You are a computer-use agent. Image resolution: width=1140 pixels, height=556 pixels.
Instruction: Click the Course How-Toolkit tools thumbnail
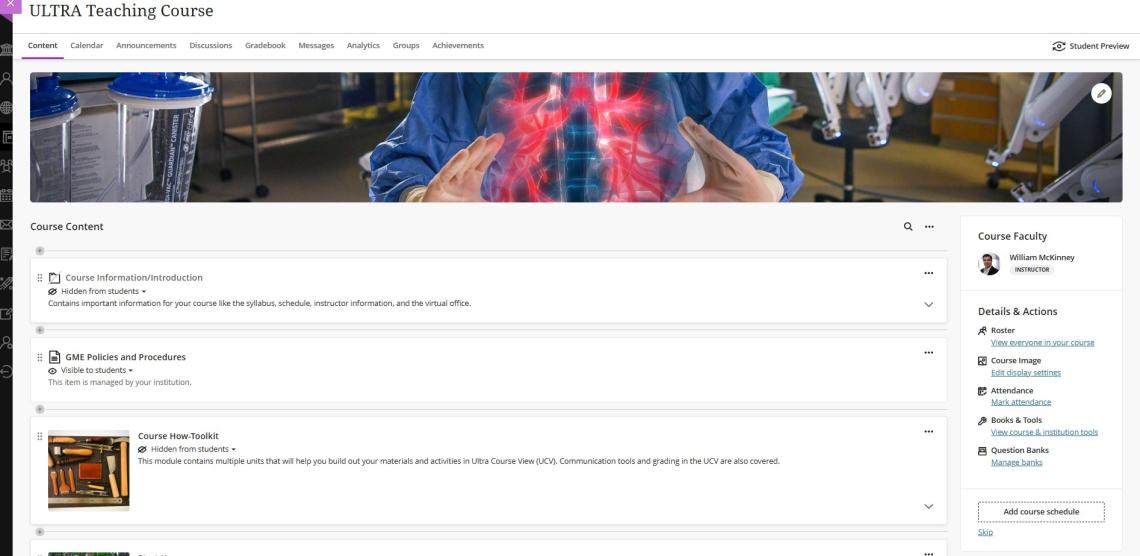coord(89,471)
